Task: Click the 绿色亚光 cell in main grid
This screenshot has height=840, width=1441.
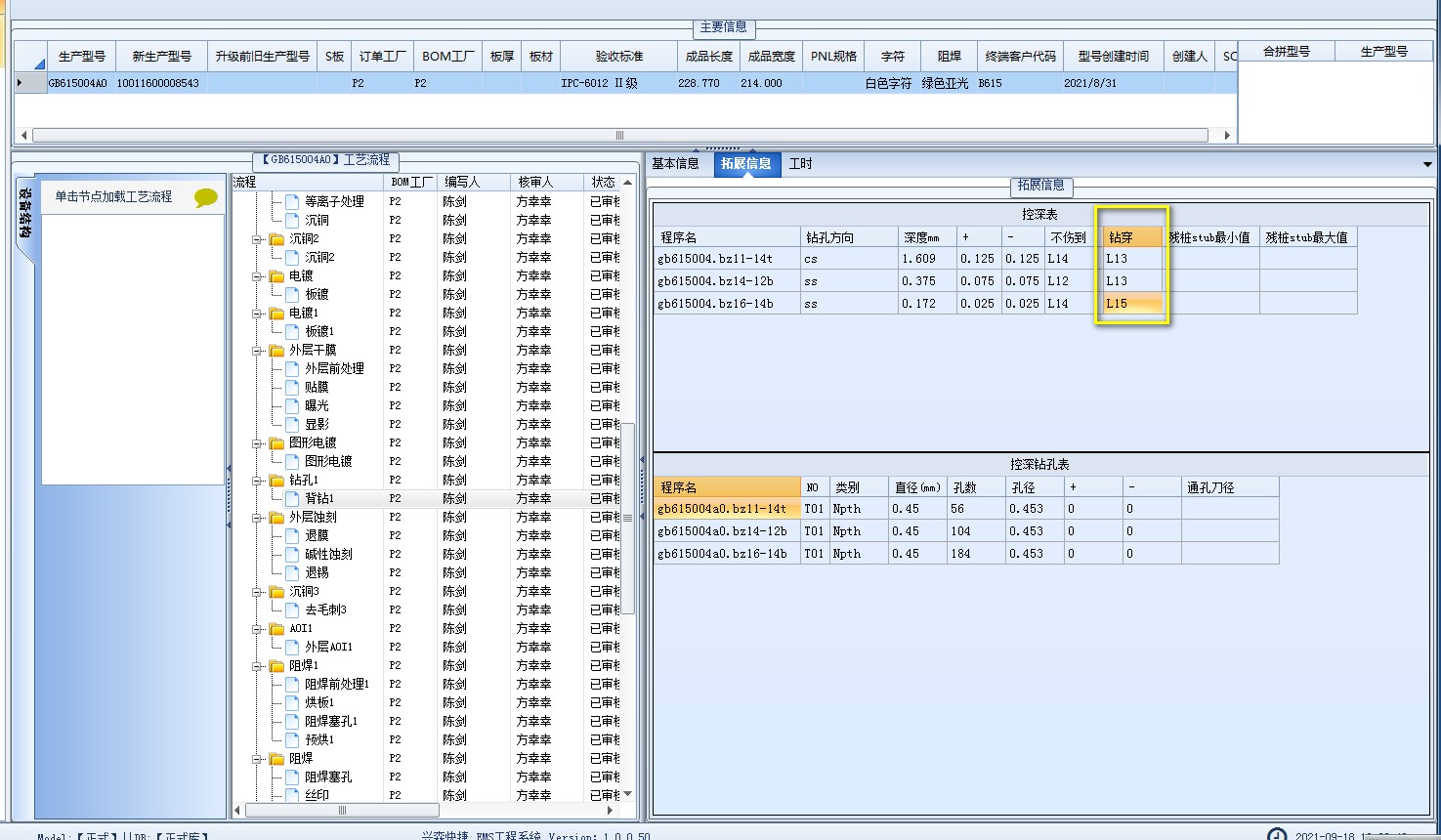Action: 945,83
